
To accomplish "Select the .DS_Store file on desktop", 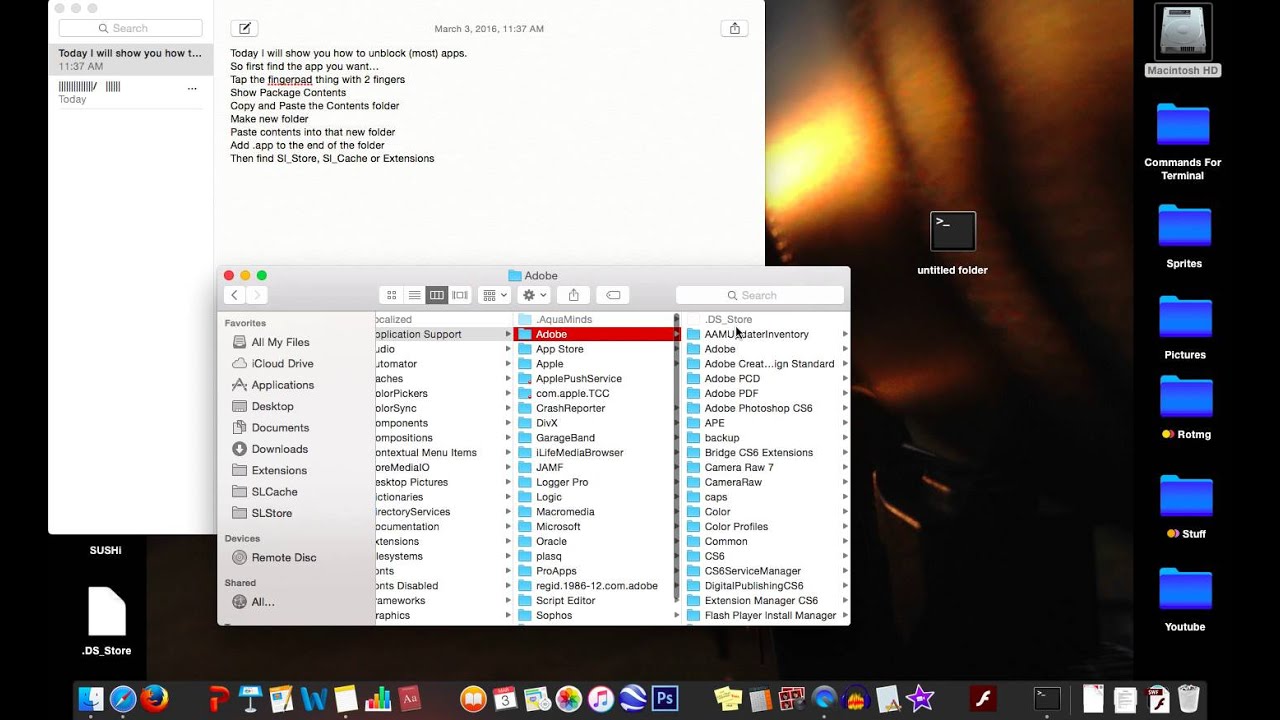I will point(106,621).
